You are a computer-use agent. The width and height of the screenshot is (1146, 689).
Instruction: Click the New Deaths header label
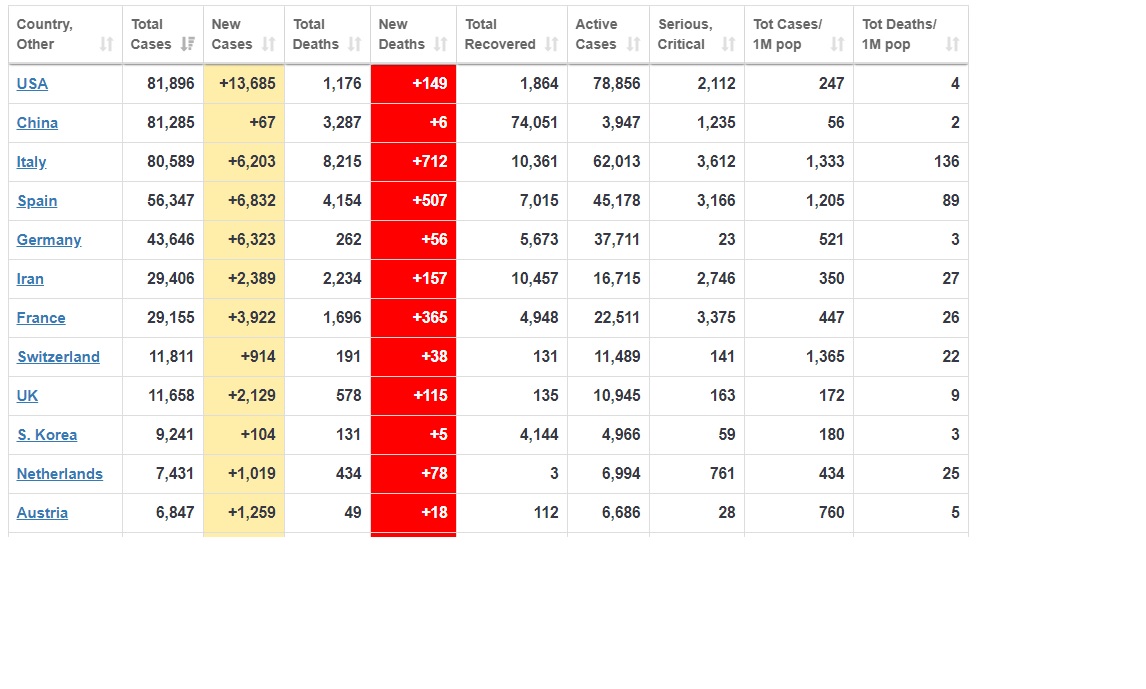click(401, 34)
